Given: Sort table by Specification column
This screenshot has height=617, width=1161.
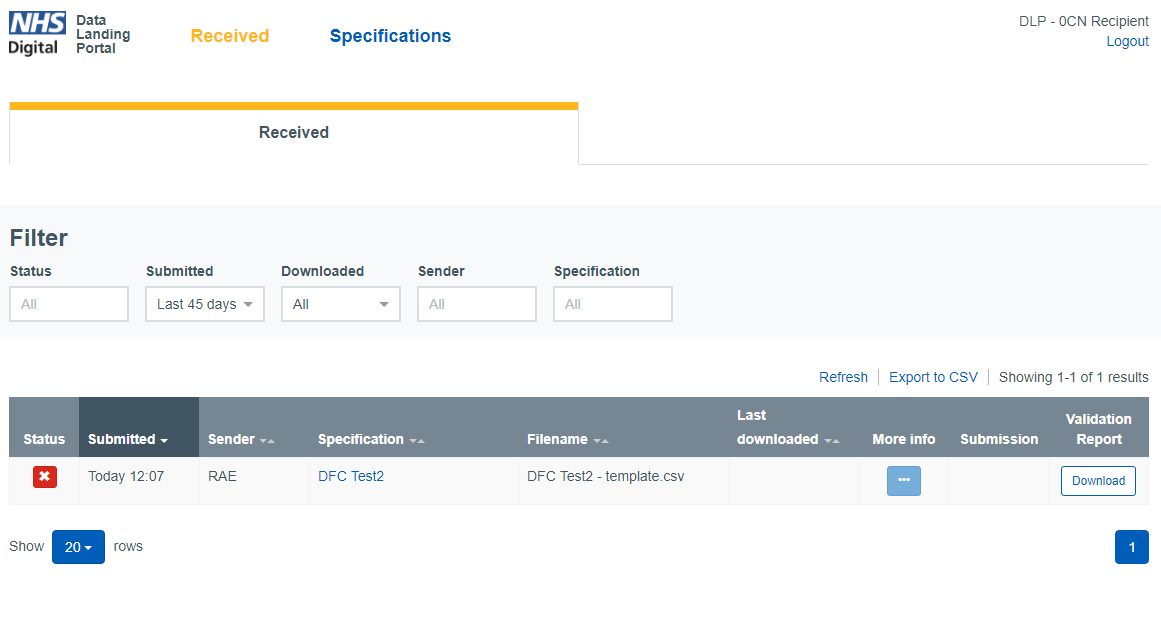Looking at the screenshot, I should (371, 439).
